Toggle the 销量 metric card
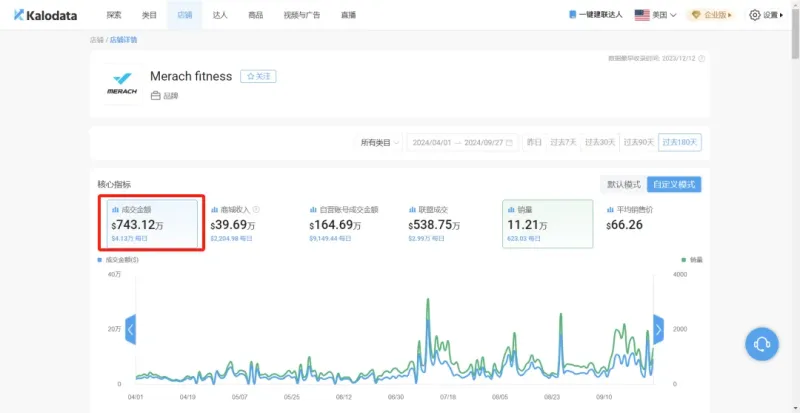This screenshot has height=413, width=800. (x=547, y=224)
